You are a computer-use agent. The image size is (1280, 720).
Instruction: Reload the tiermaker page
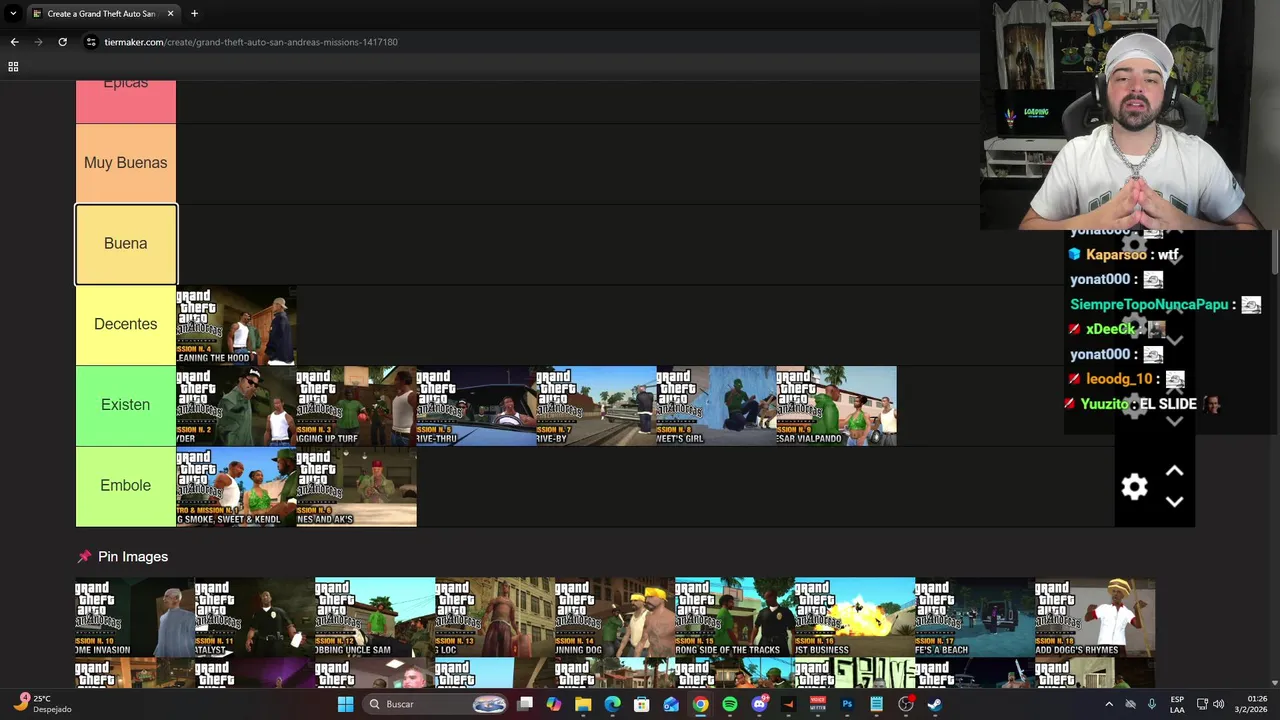[62, 42]
